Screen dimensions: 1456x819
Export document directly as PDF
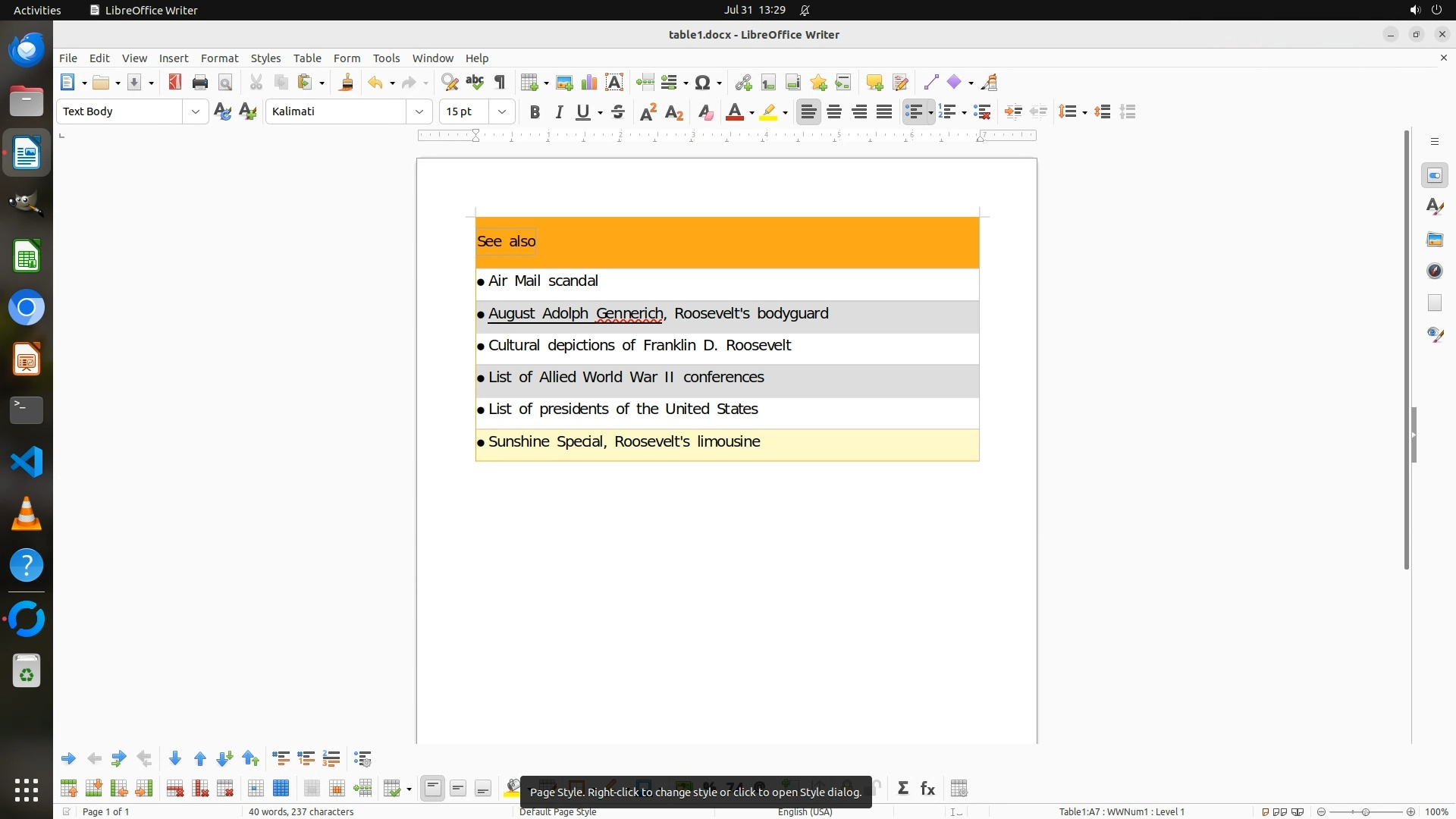coord(175,83)
